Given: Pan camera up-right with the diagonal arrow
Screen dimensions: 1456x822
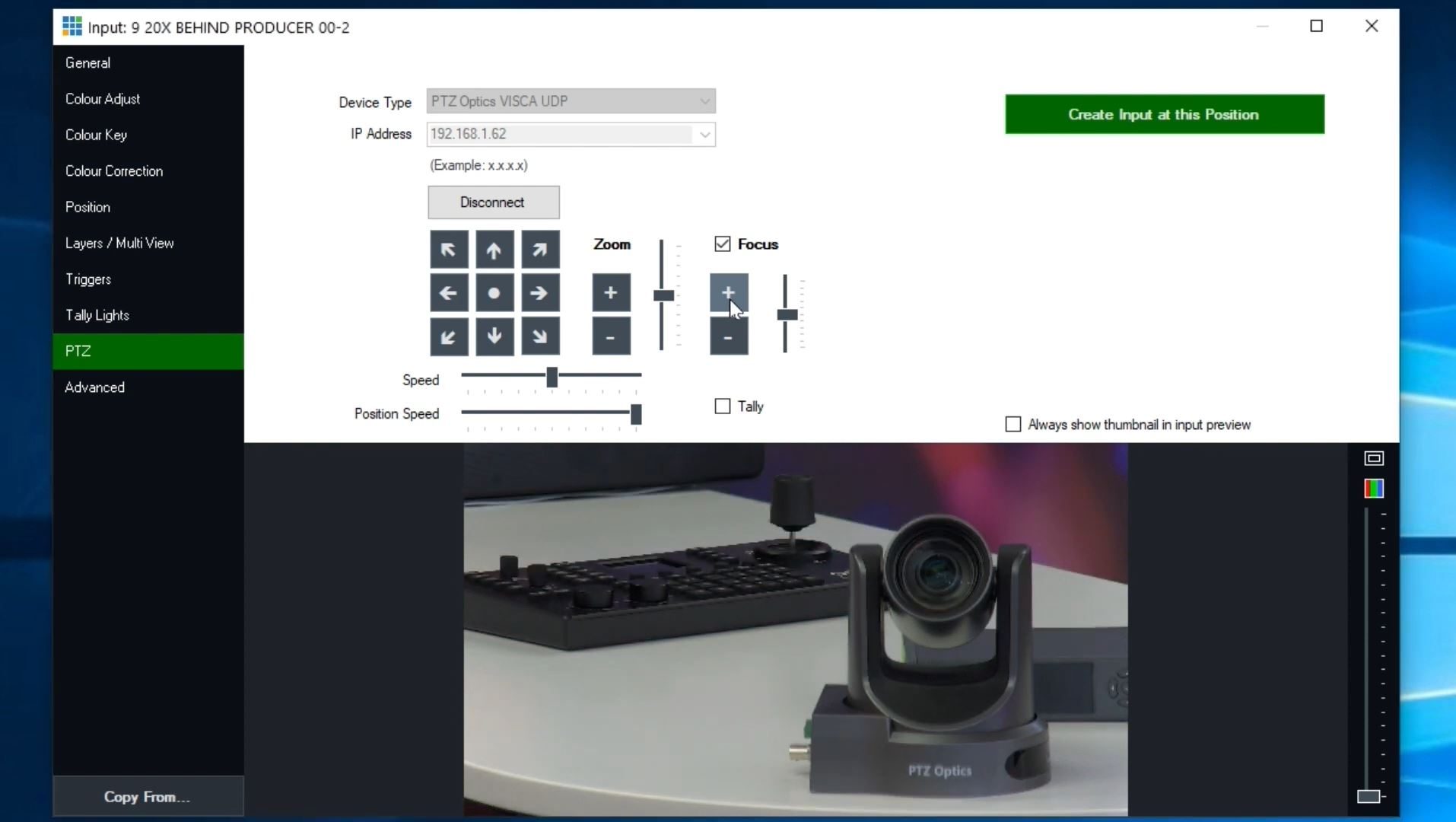Looking at the screenshot, I should point(540,250).
